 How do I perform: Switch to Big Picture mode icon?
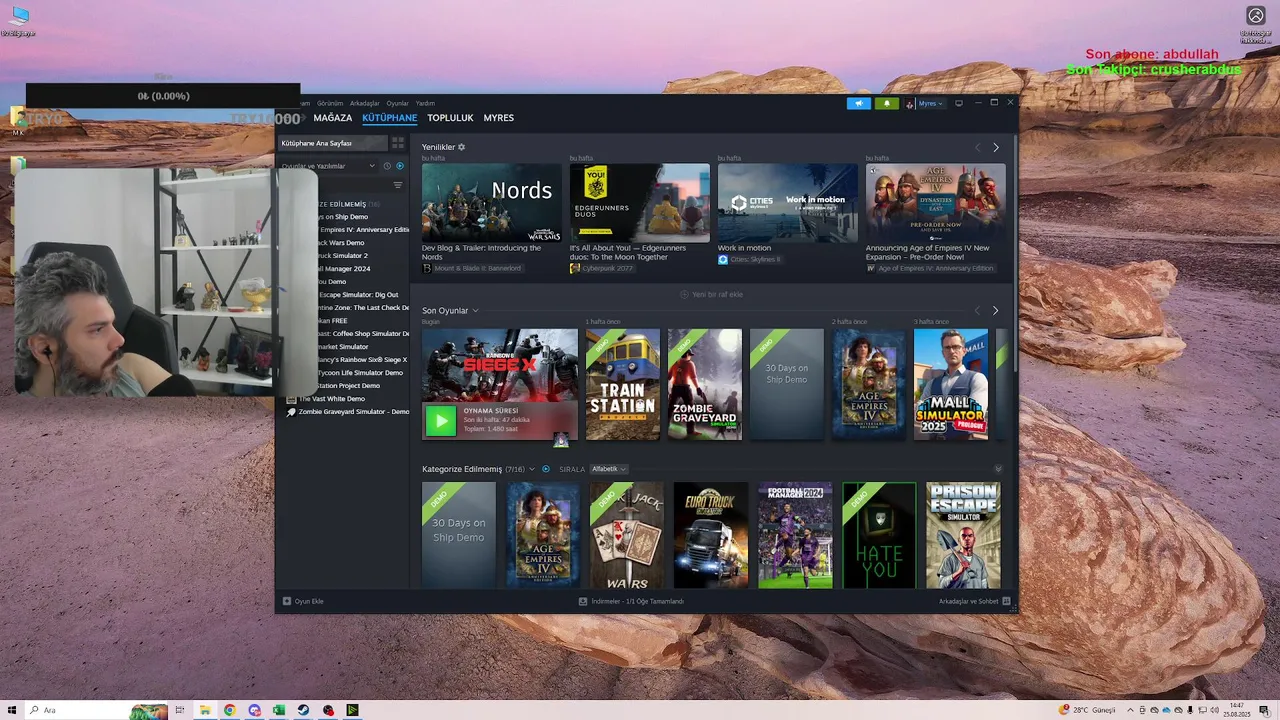(959, 103)
